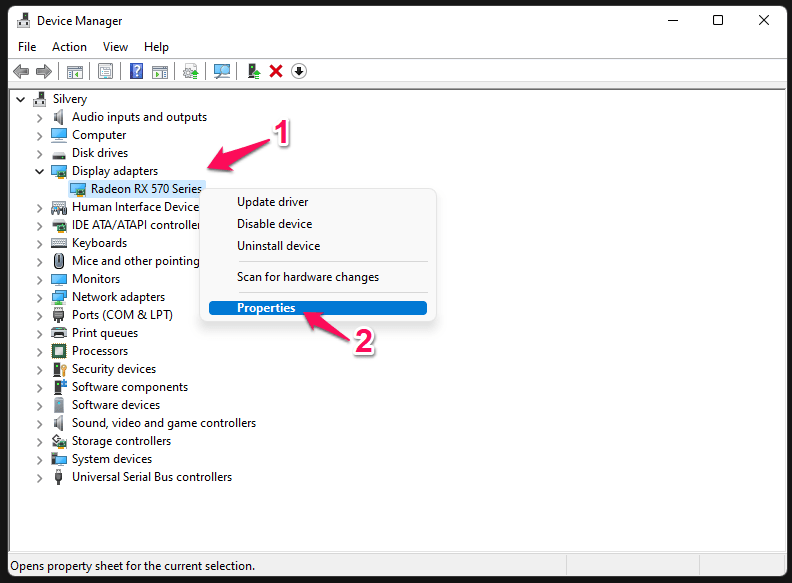Screen dimensions: 792x583
Task: Click the Security devices key icon
Action: pos(60,369)
